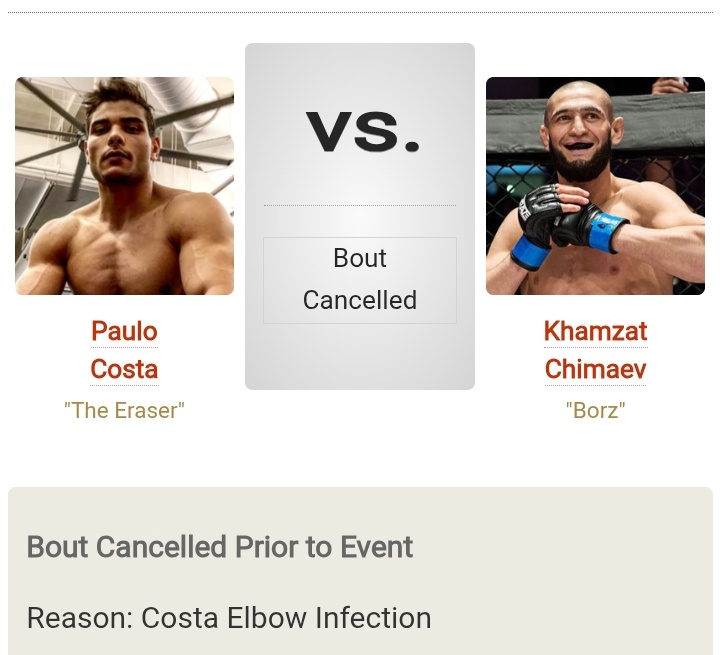
Task: Select the "Borz" nickname text
Action: click(x=596, y=411)
